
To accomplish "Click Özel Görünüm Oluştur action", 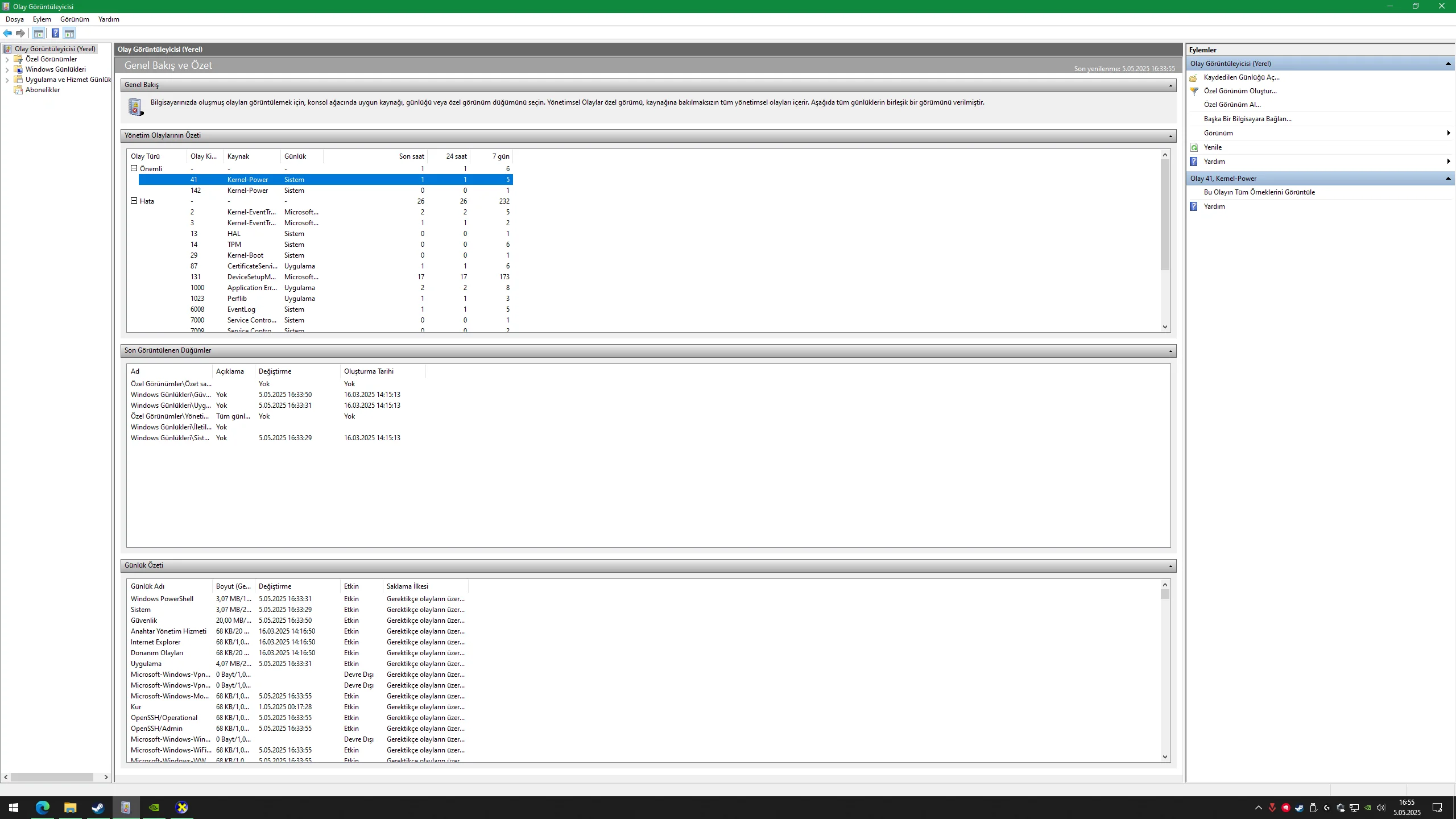I will 1240,91.
